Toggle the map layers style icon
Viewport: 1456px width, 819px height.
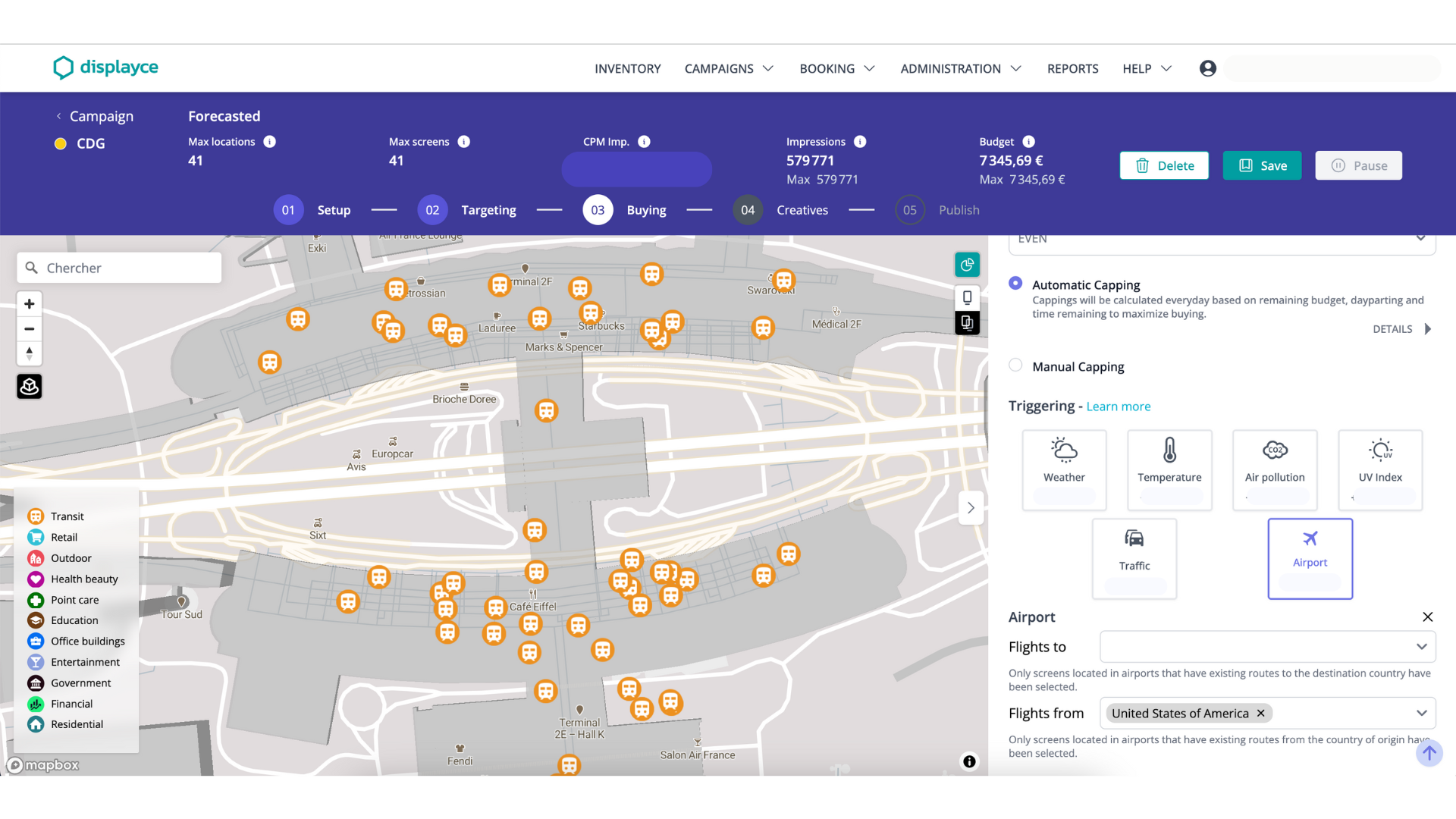(x=29, y=387)
